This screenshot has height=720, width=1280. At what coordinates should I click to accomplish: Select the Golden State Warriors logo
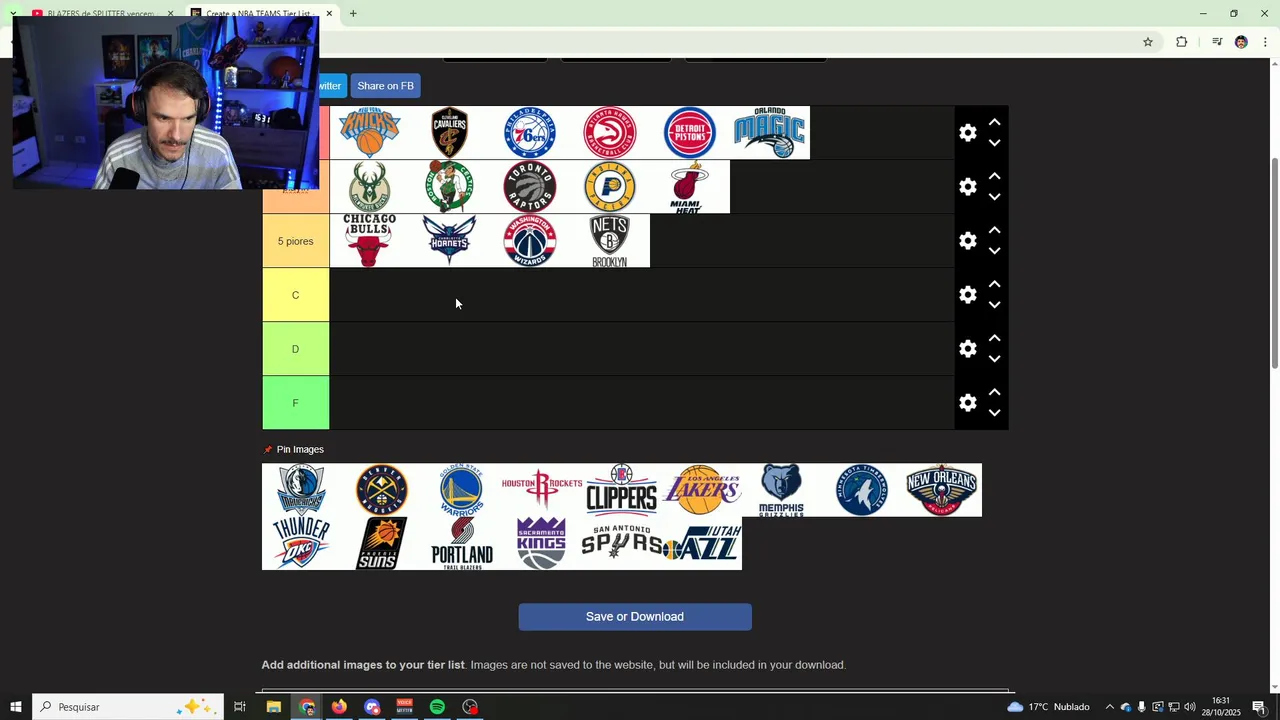(462, 490)
